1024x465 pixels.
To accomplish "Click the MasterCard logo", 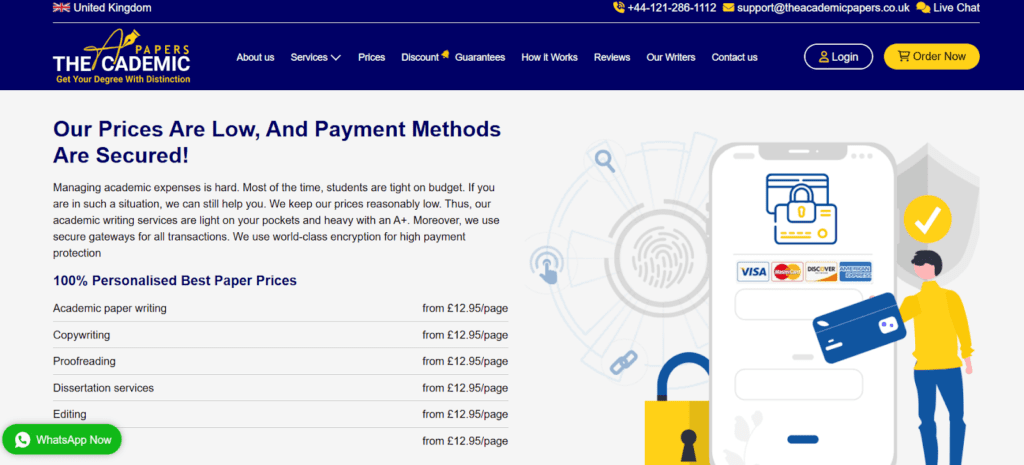I will [x=787, y=272].
